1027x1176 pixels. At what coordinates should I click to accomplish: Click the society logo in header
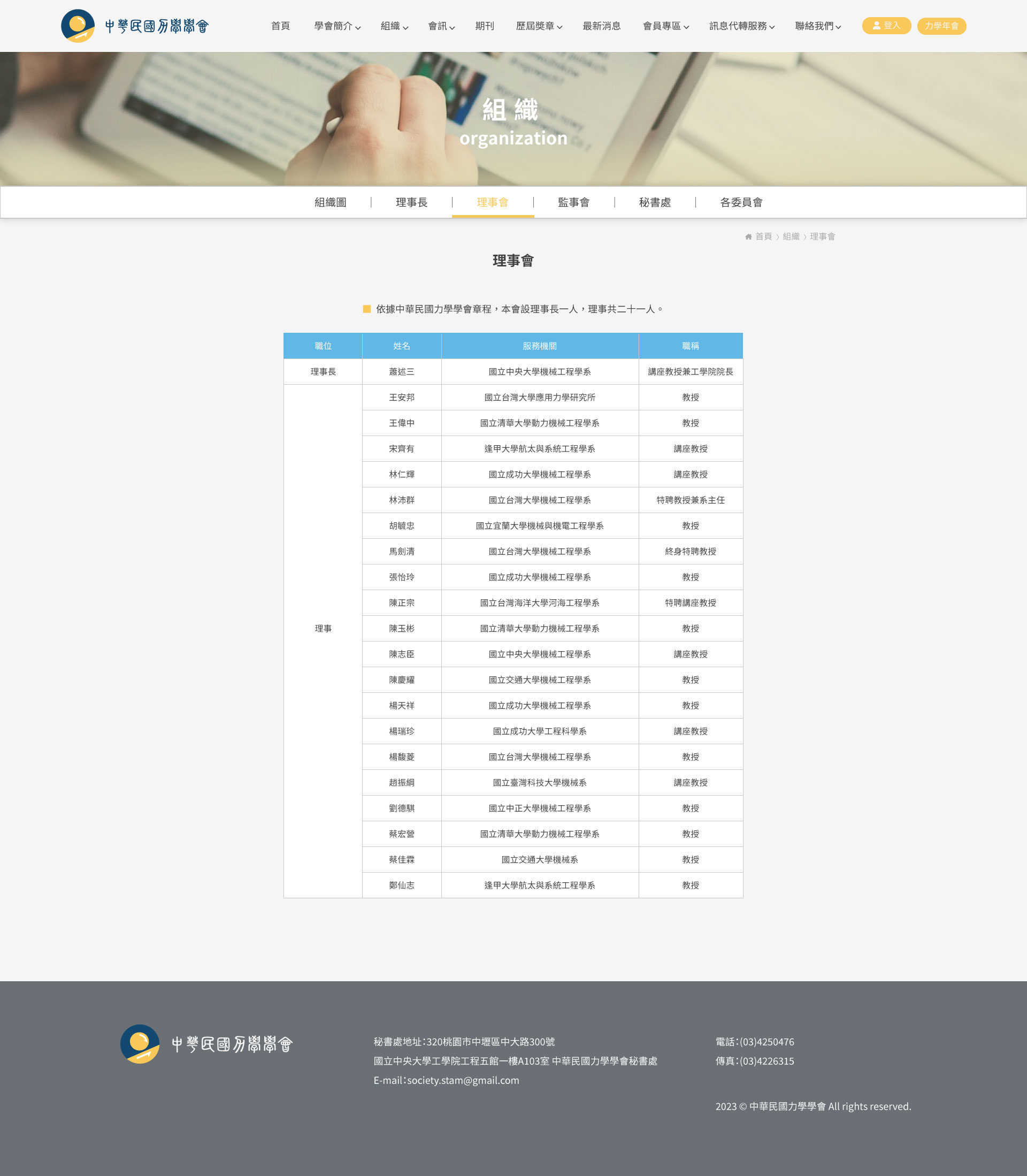tap(135, 26)
